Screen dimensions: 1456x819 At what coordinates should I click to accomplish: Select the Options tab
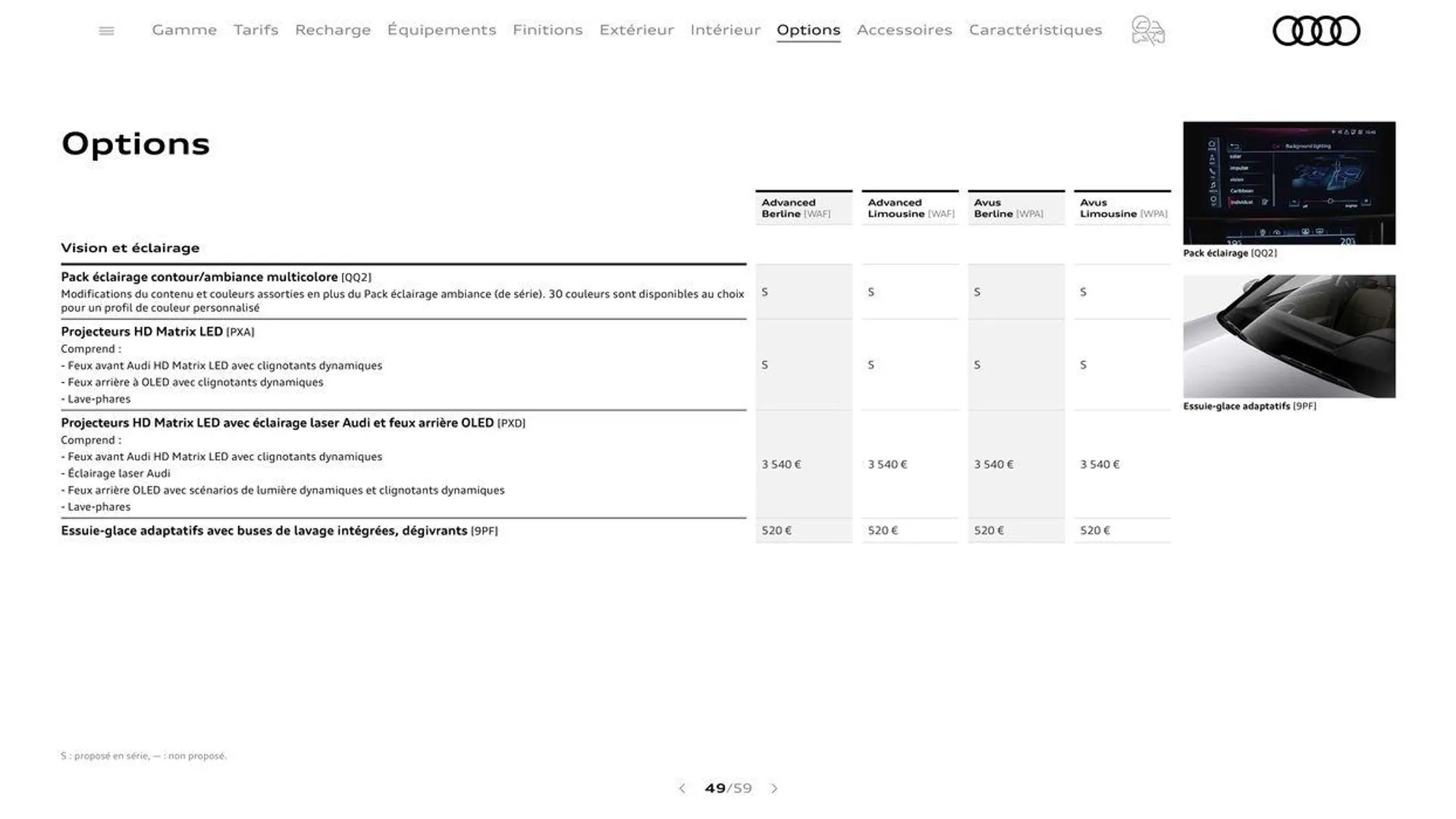808,30
